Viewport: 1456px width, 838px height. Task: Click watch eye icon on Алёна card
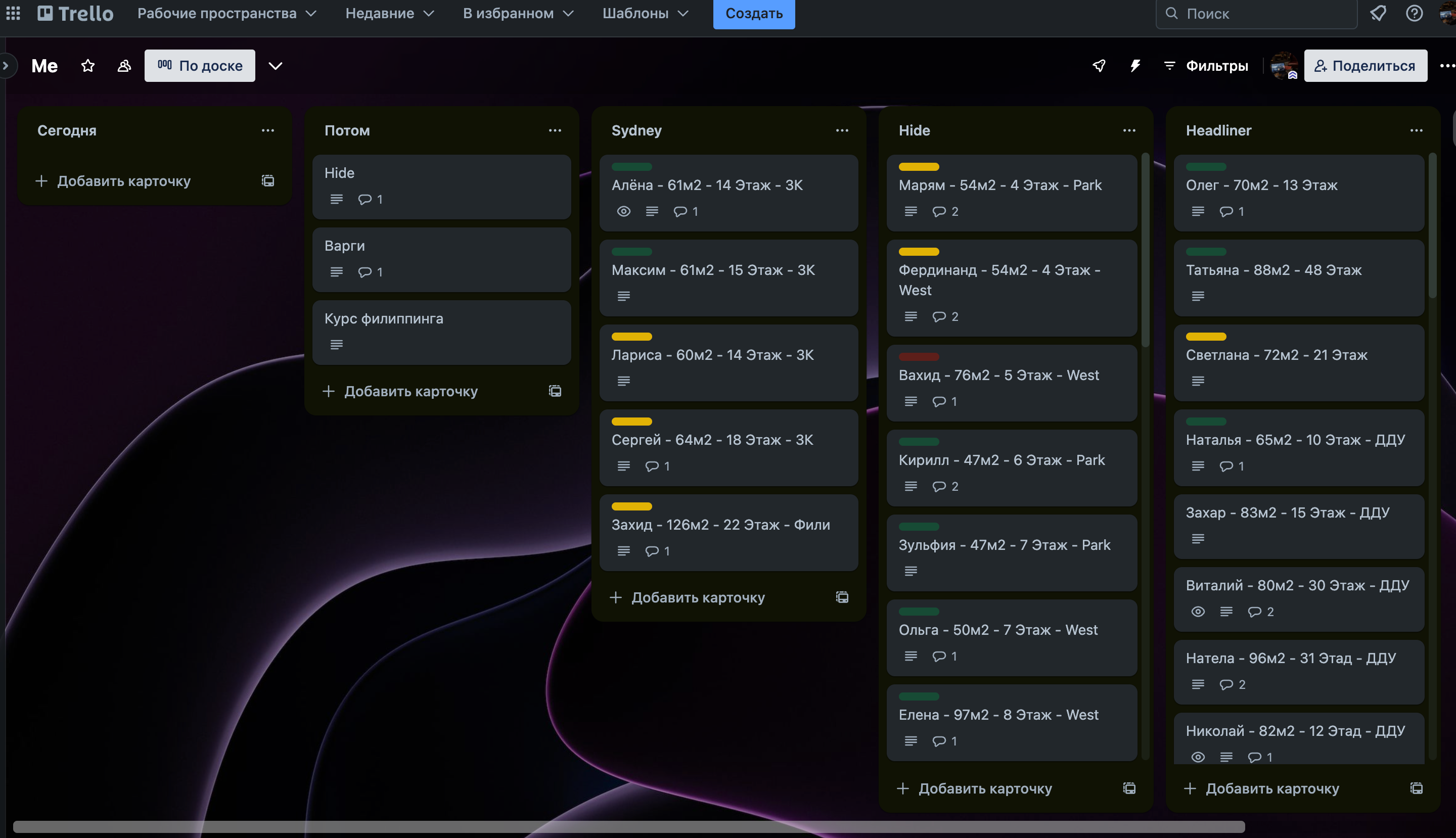tap(623, 212)
